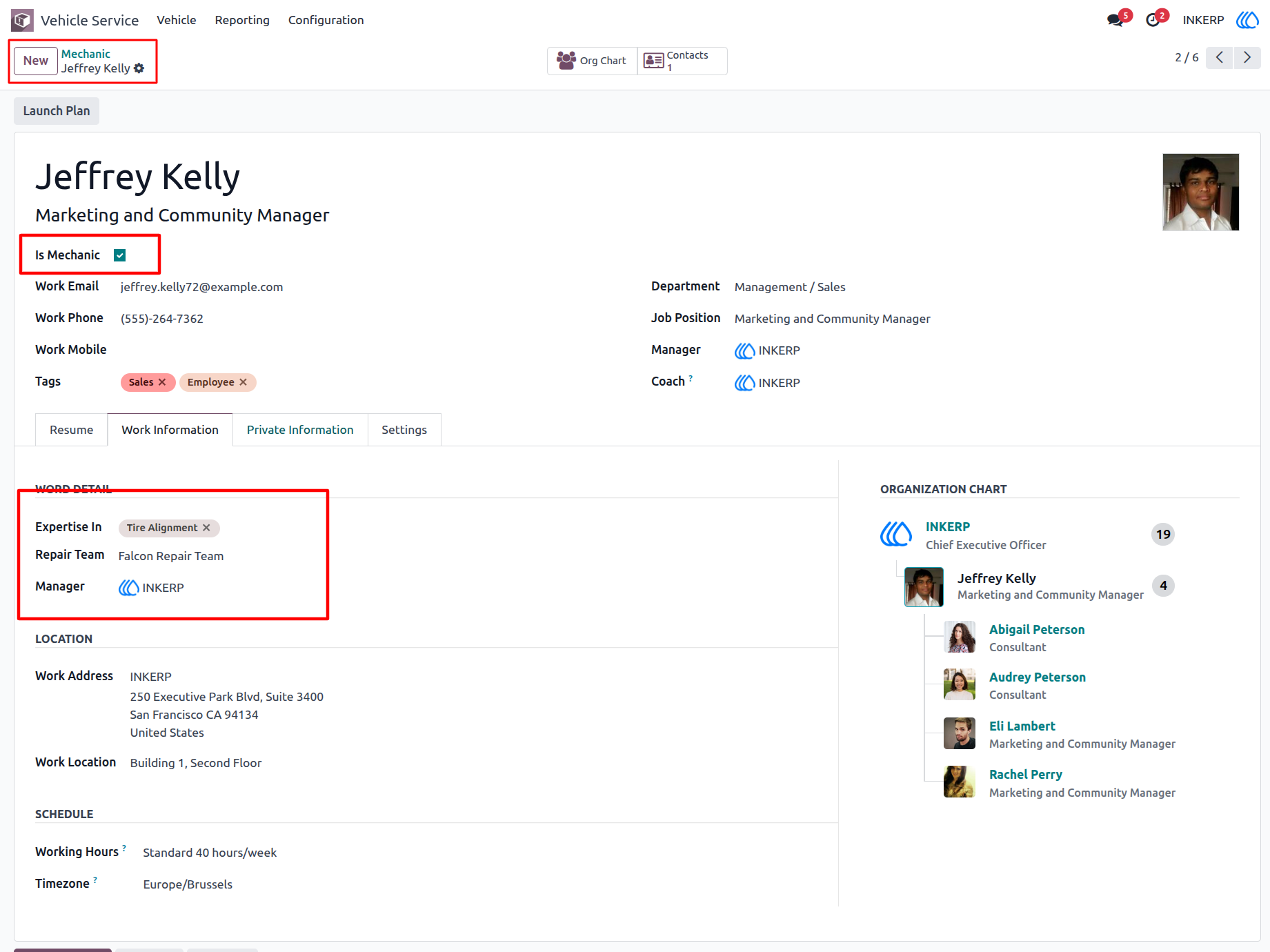1270x952 pixels.
Task: Click the Launch Plan button
Action: coord(57,111)
